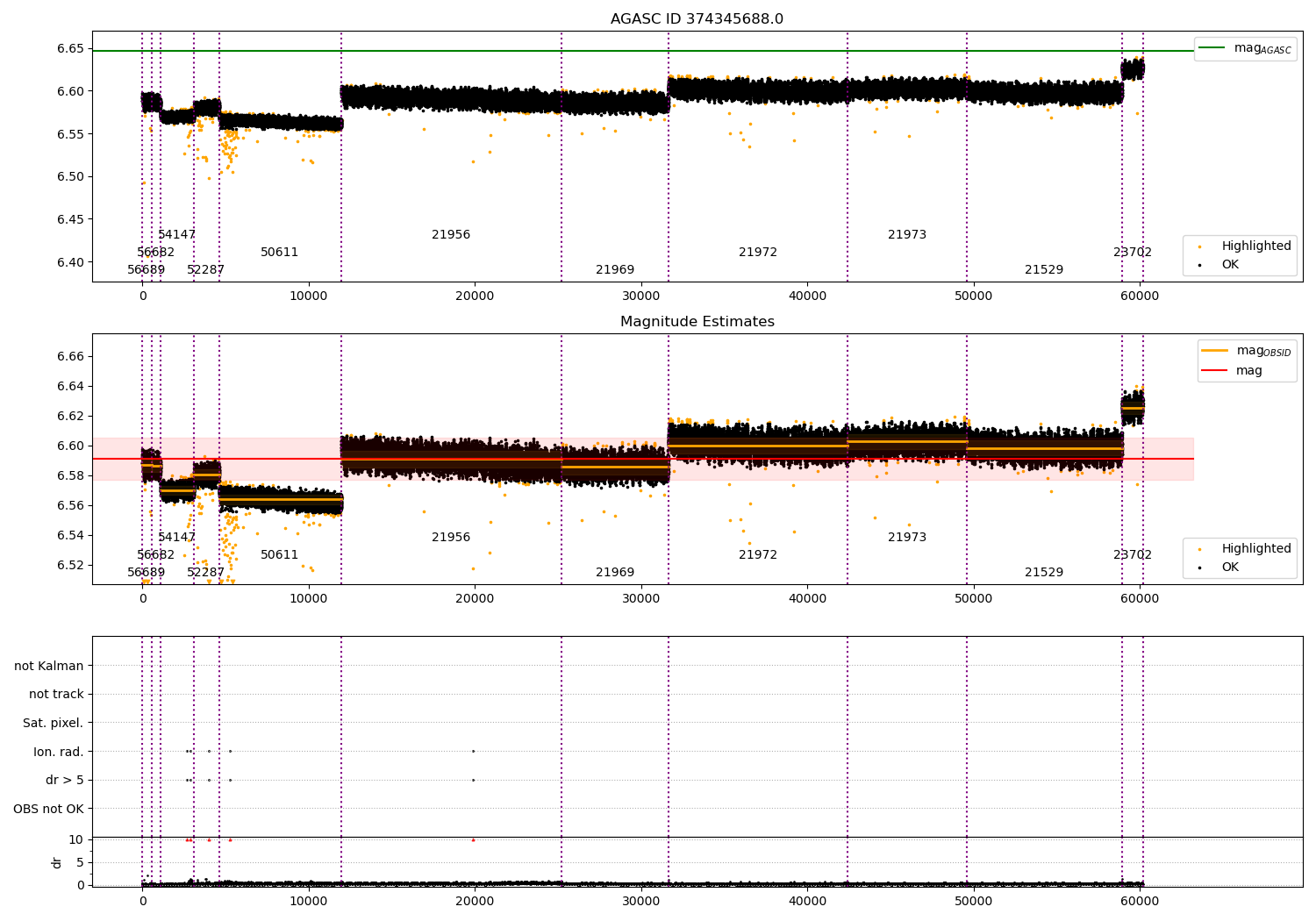Click obsid label 21529 in the top plot

point(1044,270)
